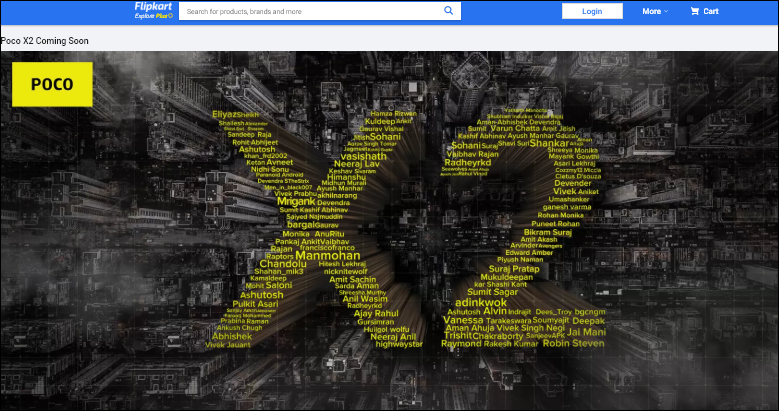Click the name Shankar in the banner
Viewport: 779px width, 411px height.
point(549,143)
